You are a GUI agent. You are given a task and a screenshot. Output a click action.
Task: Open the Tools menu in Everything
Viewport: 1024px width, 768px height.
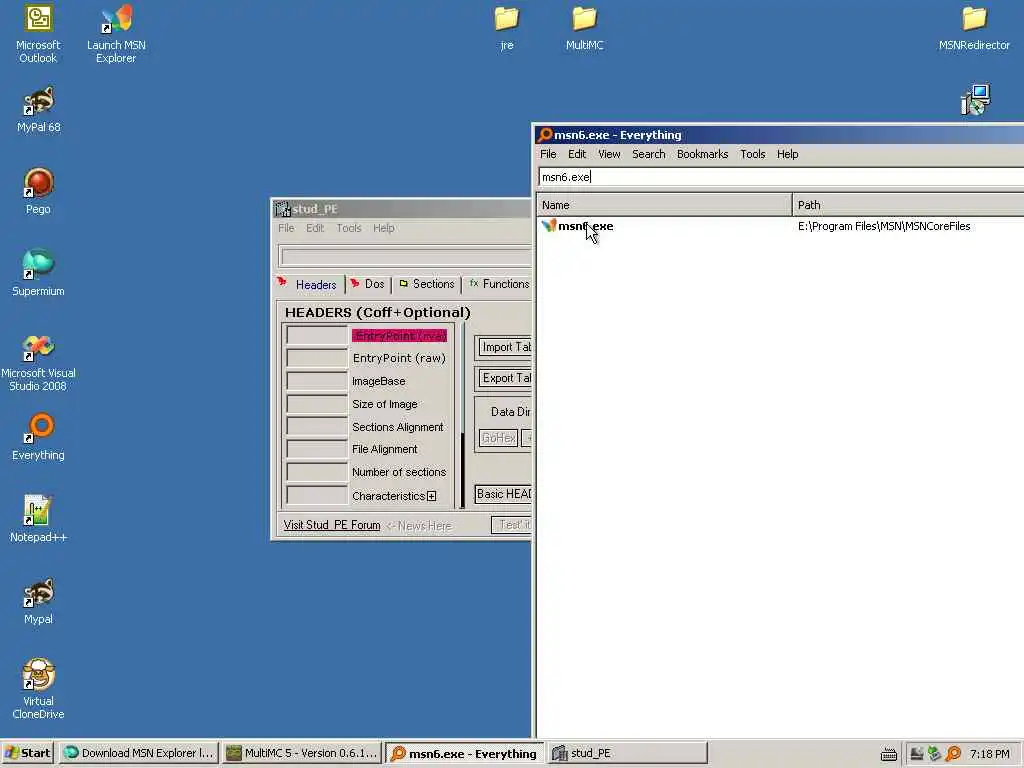[x=752, y=154]
